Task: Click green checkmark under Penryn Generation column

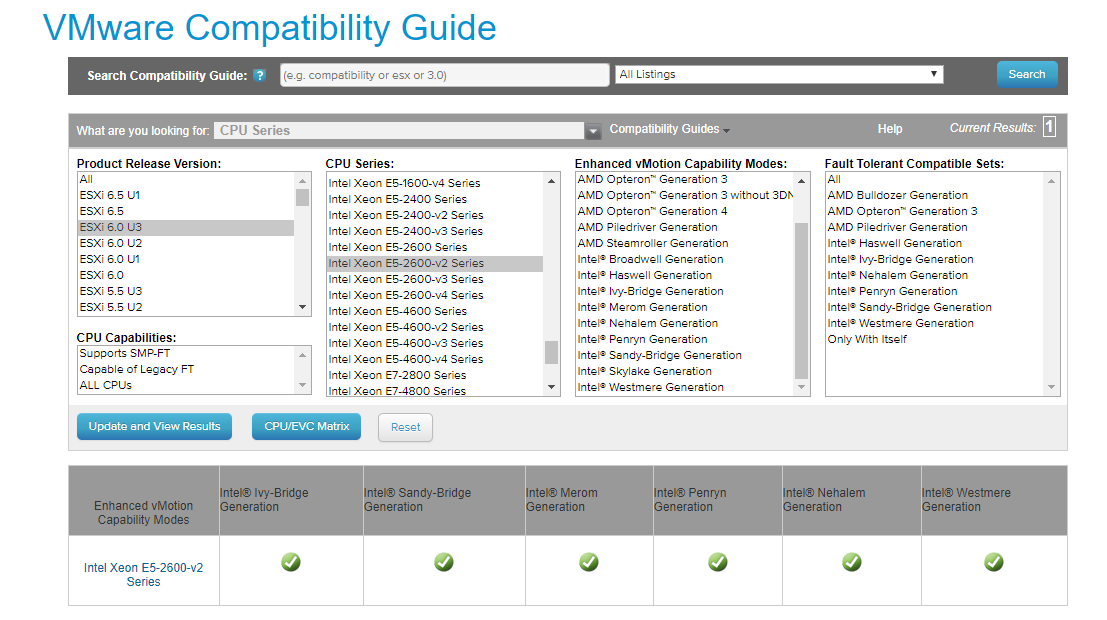Action: pos(718,563)
